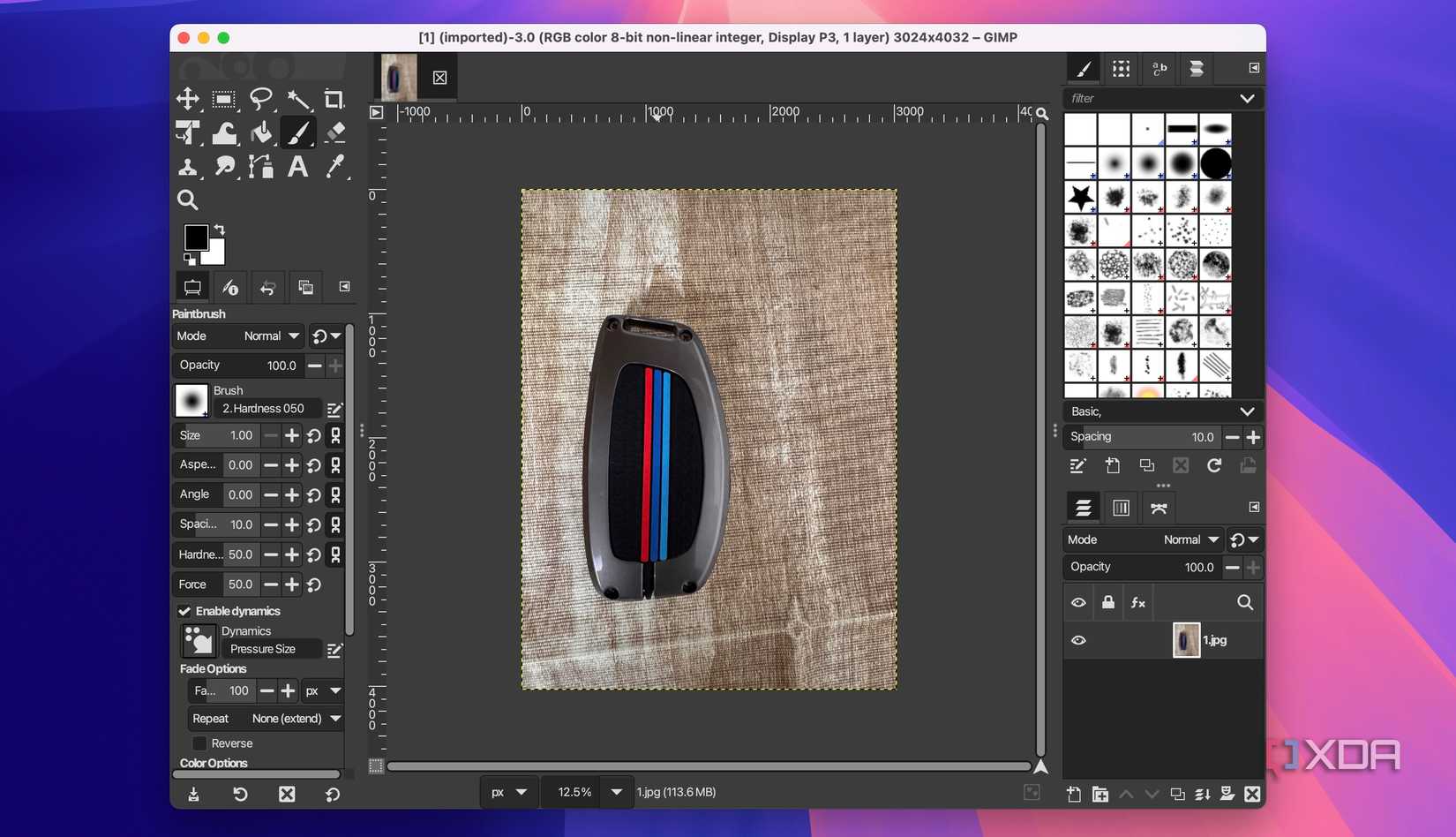
Task: Switch to the Channels tab
Action: pyautogui.click(x=1121, y=508)
